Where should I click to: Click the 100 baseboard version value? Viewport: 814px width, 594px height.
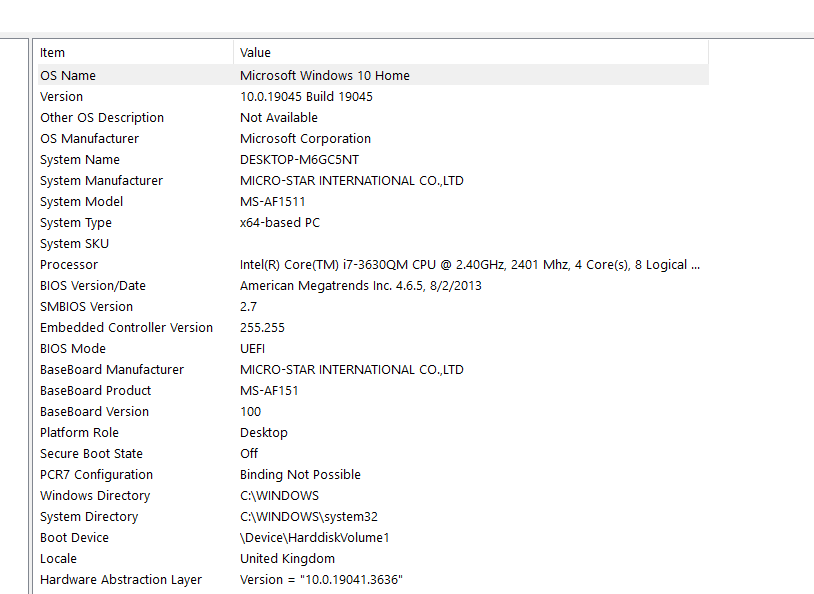click(x=250, y=412)
